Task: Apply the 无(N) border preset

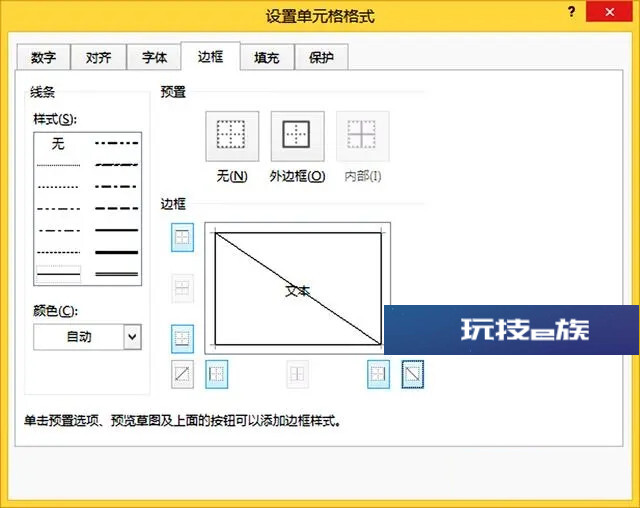Action: 232,136
